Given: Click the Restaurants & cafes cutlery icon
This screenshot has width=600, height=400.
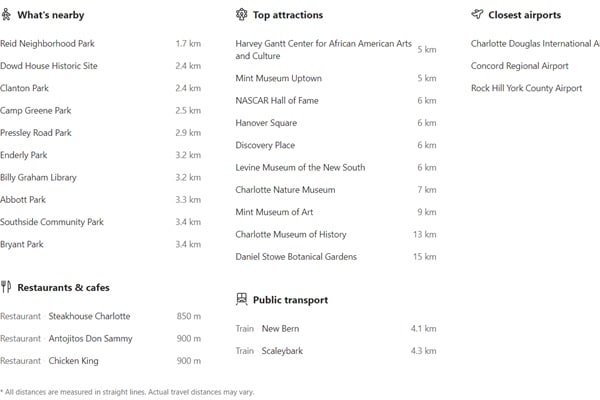Looking at the screenshot, I should 6,287.
